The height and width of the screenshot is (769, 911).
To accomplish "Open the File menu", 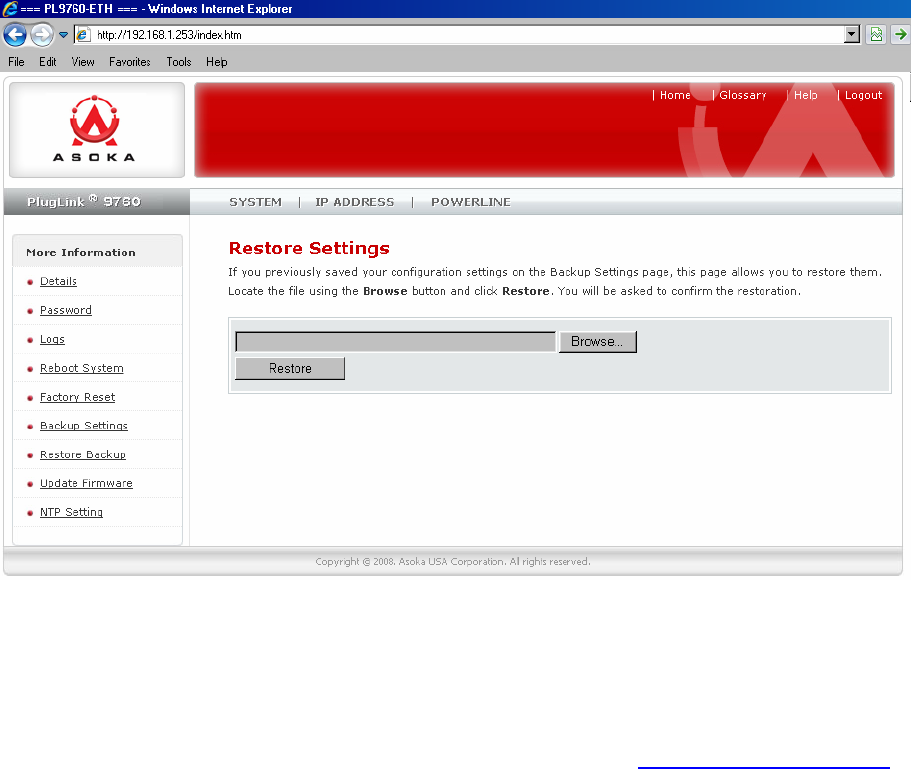I will tap(16, 62).
